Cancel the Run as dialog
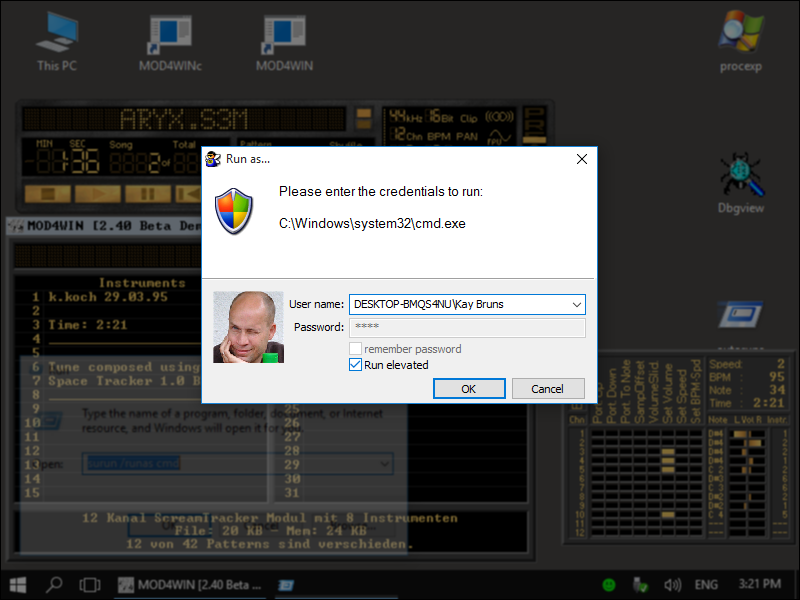Screen dimensions: 800x600 (547, 389)
